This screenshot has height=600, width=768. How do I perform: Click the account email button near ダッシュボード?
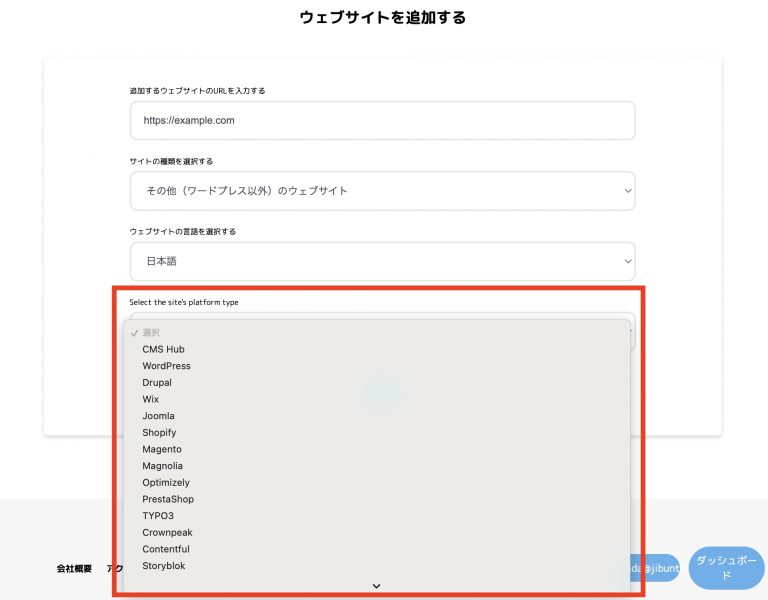[x=654, y=568]
